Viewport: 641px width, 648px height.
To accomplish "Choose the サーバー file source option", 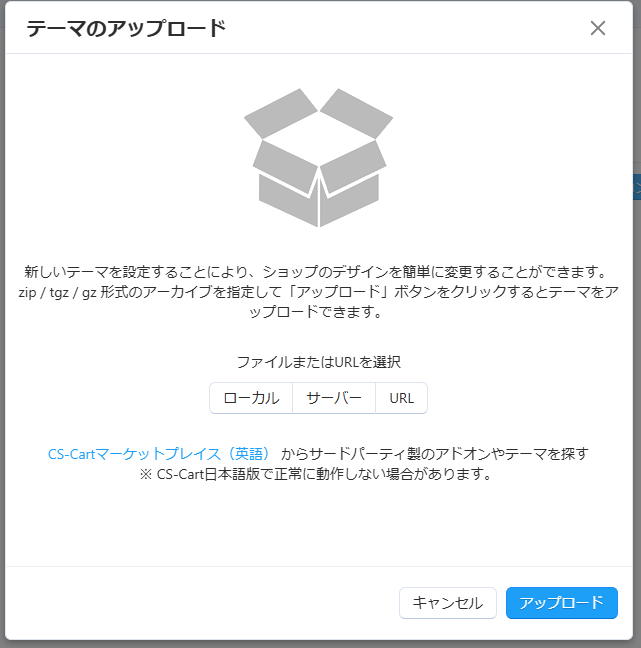I will coord(334,398).
